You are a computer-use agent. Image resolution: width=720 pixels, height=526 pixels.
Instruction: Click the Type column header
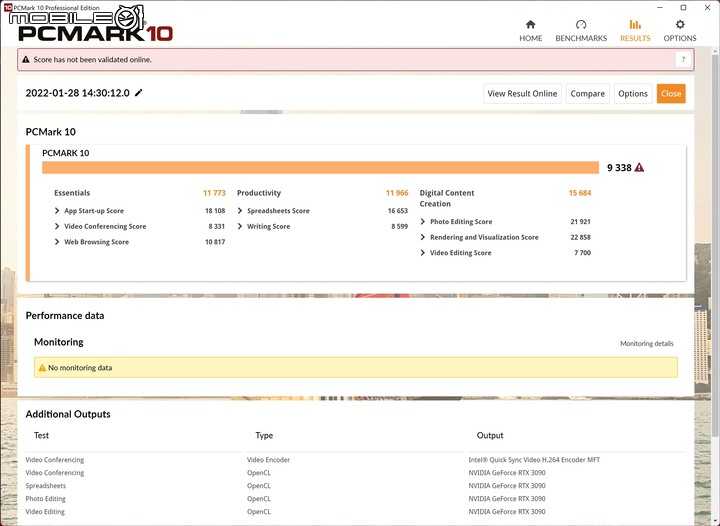pos(264,435)
